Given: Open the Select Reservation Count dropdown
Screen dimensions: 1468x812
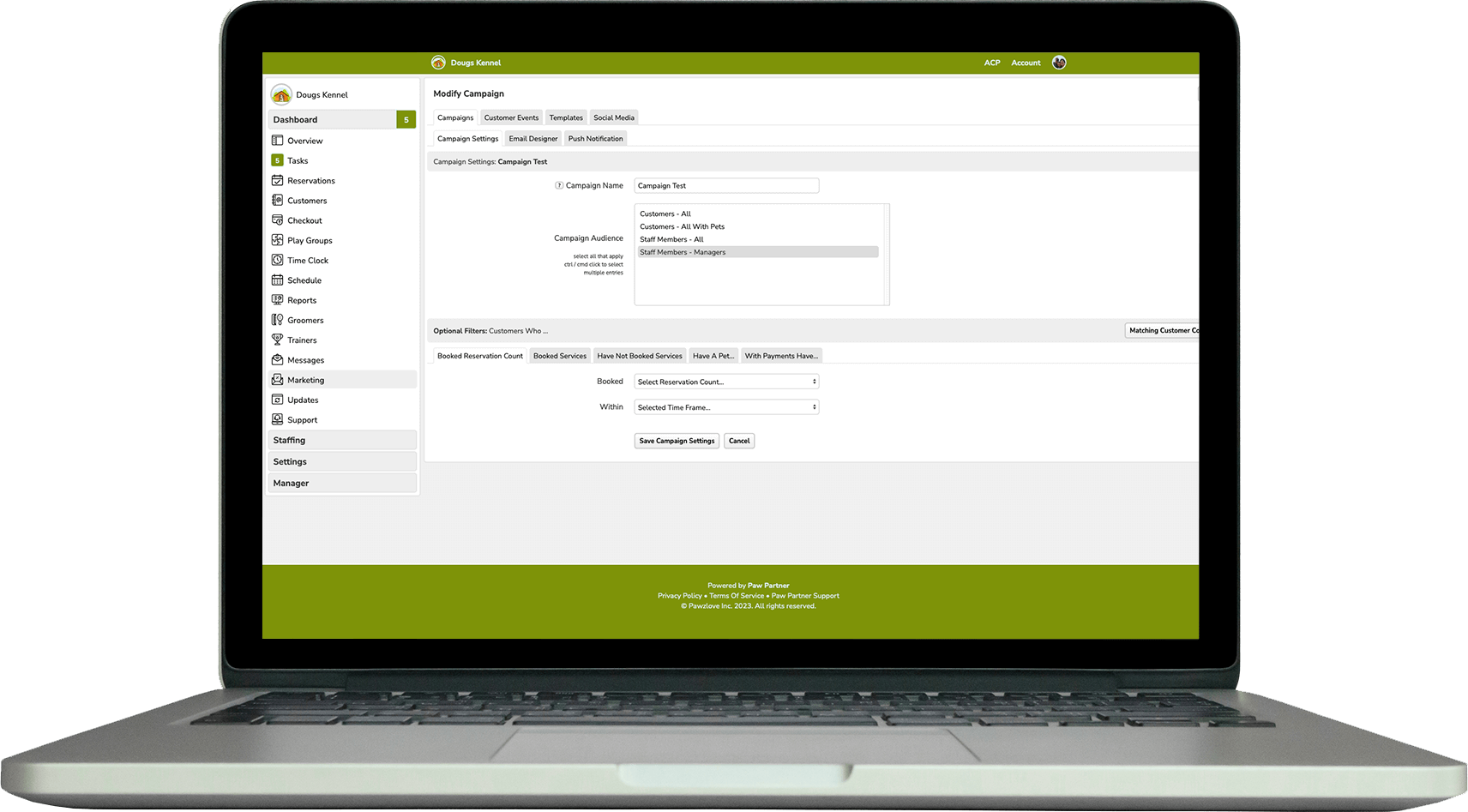Looking at the screenshot, I should pyautogui.click(x=726, y=382).
